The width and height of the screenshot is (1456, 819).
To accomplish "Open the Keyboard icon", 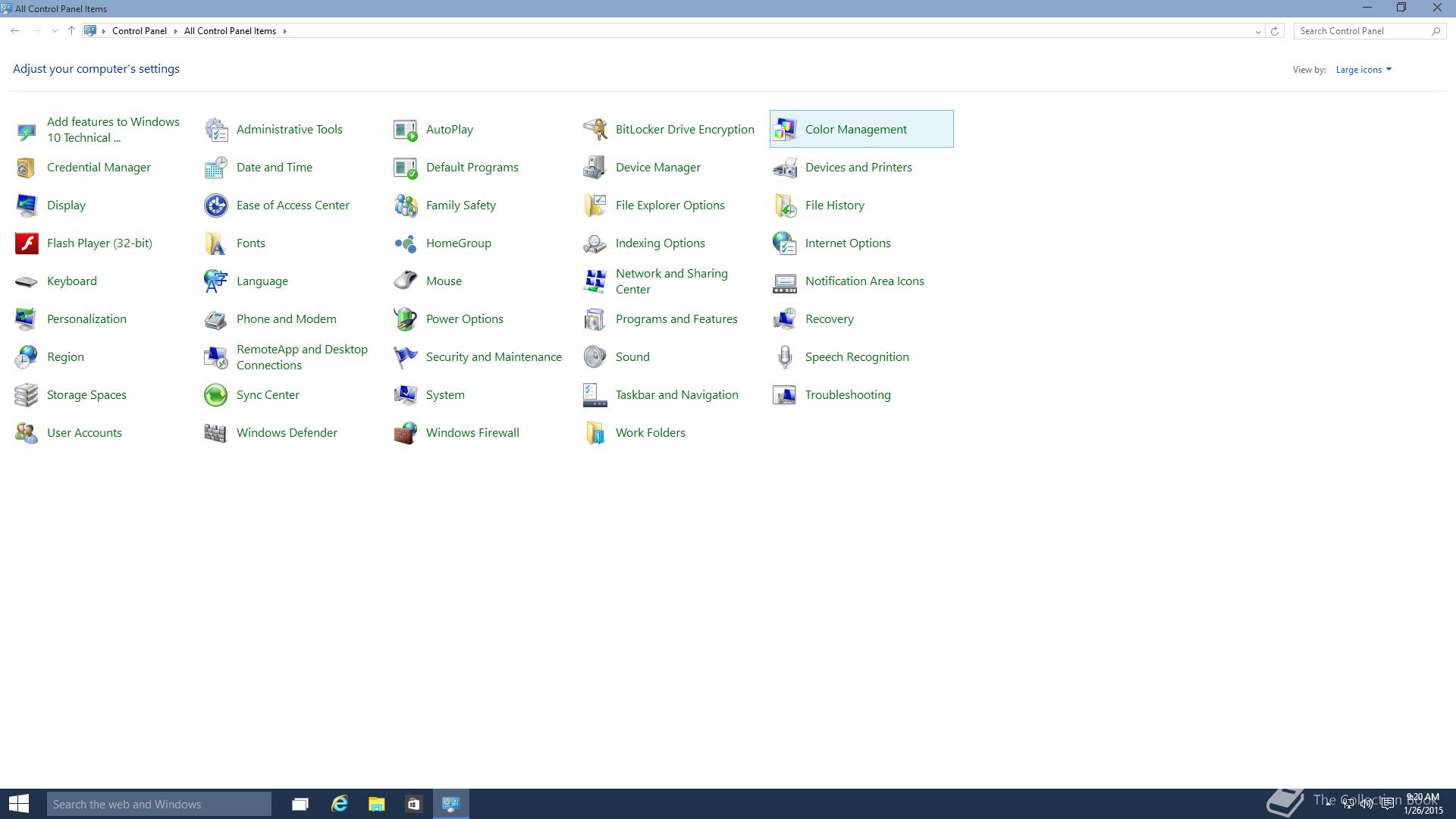I will point(27,281).
